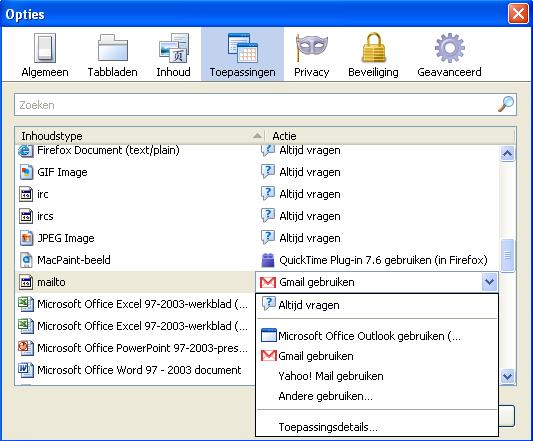
Task: Switch to the Toepassingen tab
Action: point(242,54)
